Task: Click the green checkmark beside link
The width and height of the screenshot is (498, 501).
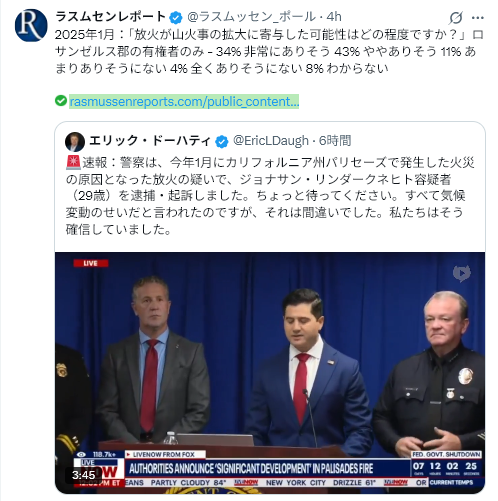Action: (x=61, y=101)
